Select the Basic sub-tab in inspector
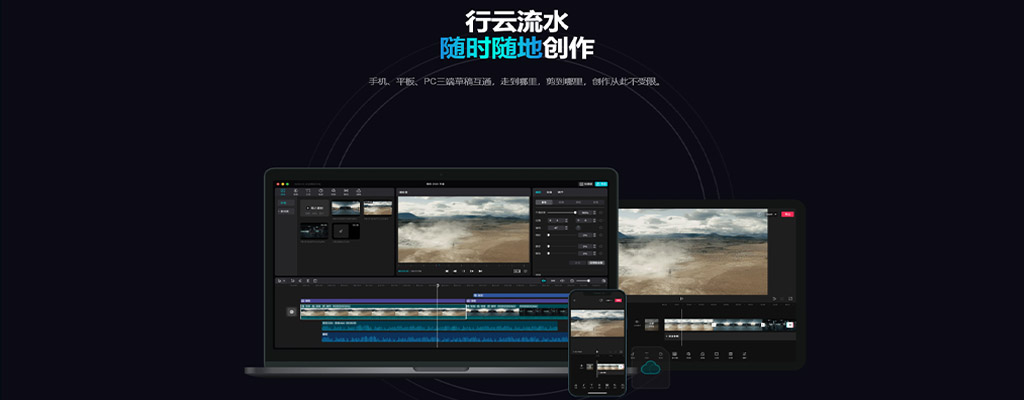This screenshot has height=400, width=1024. (x=544, y=202)
